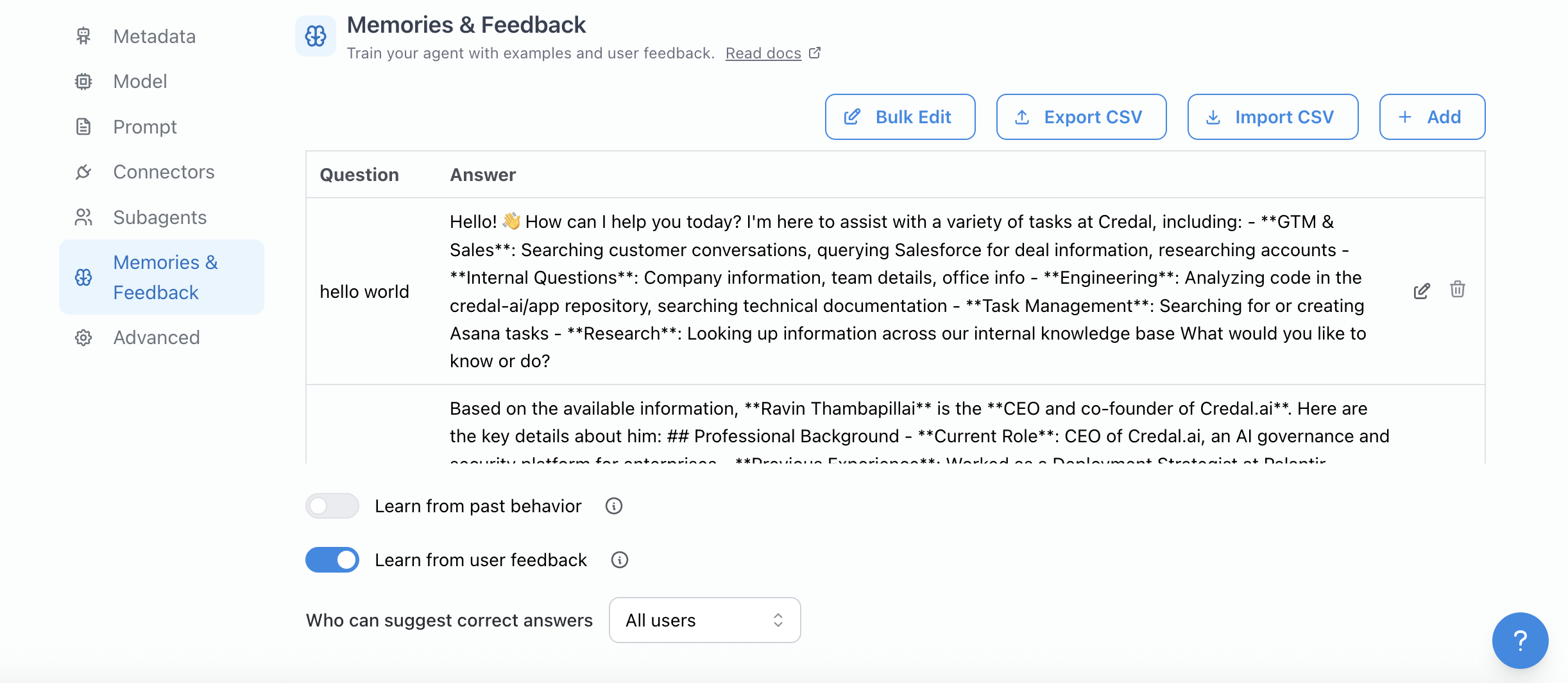This screenshot has width=1568, height=683.
Task: Select the Metadata sidebar icon
Action: 83,37
